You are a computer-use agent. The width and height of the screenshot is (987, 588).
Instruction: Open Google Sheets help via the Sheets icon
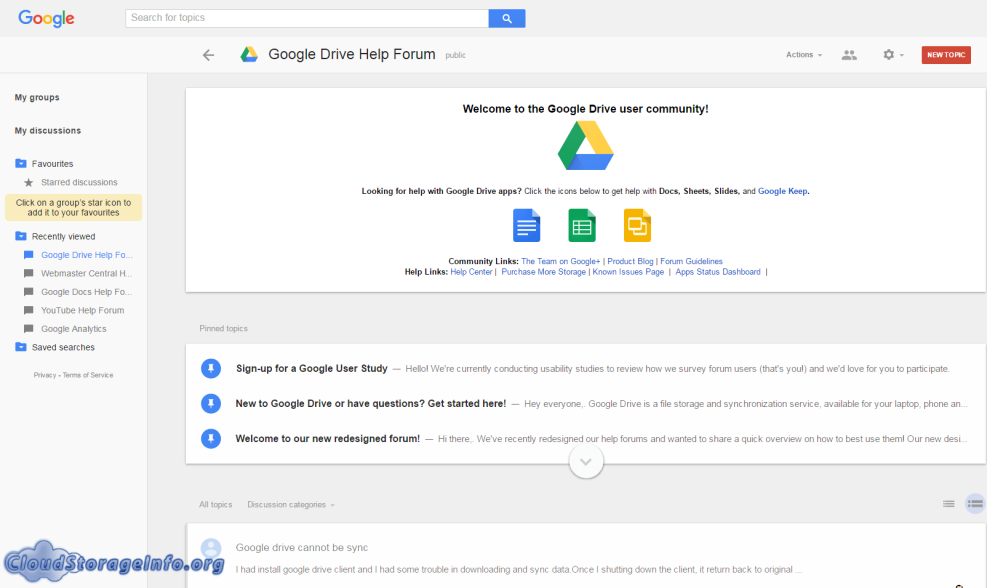click(582, 225)
